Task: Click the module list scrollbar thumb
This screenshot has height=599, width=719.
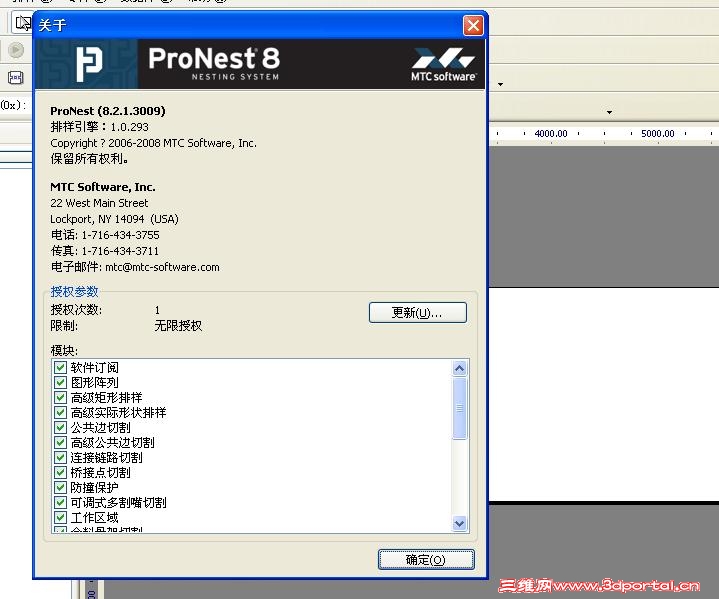Action: coord(459,408)
